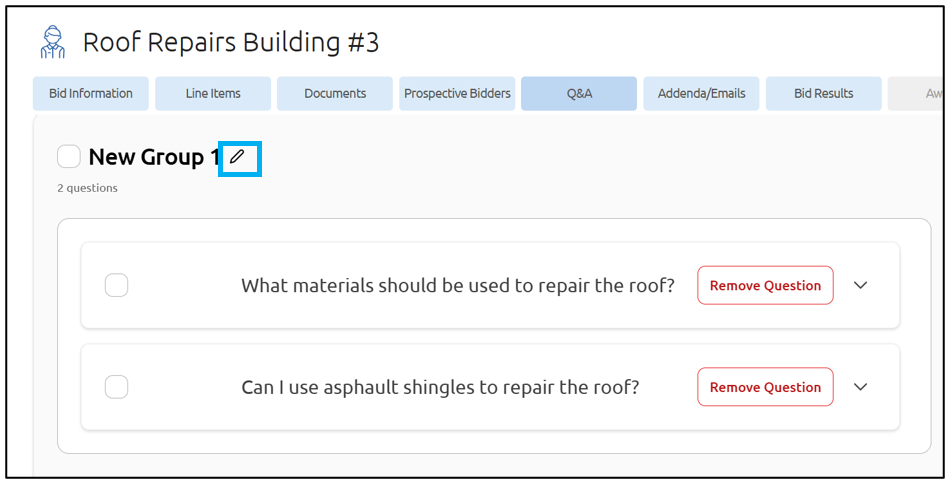Expand the roof materials question chevron
The width and height of the screenshot is (951, 484).
pyautogui.click(x=860, y=285)
